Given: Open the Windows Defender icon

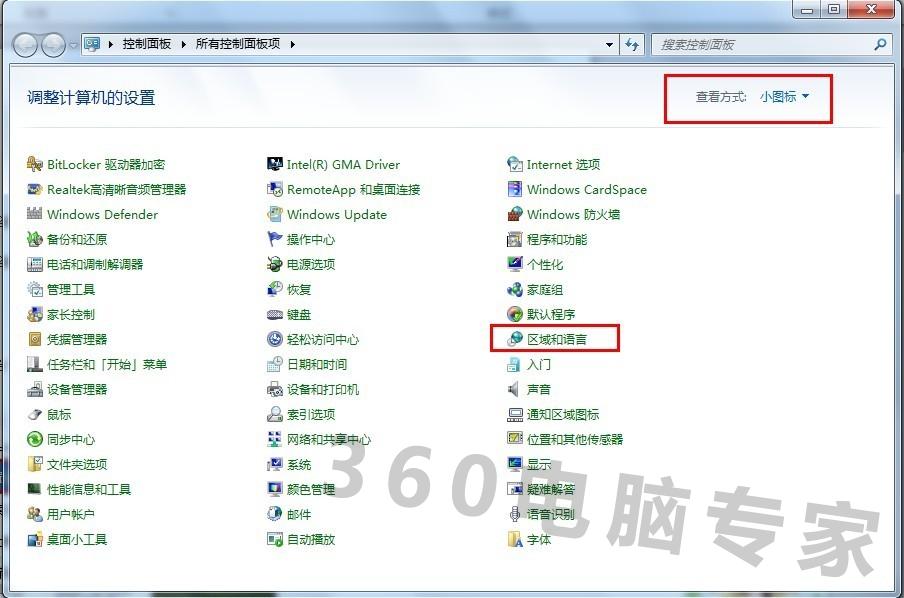Looking at the screenshot, I should (35, 214).
